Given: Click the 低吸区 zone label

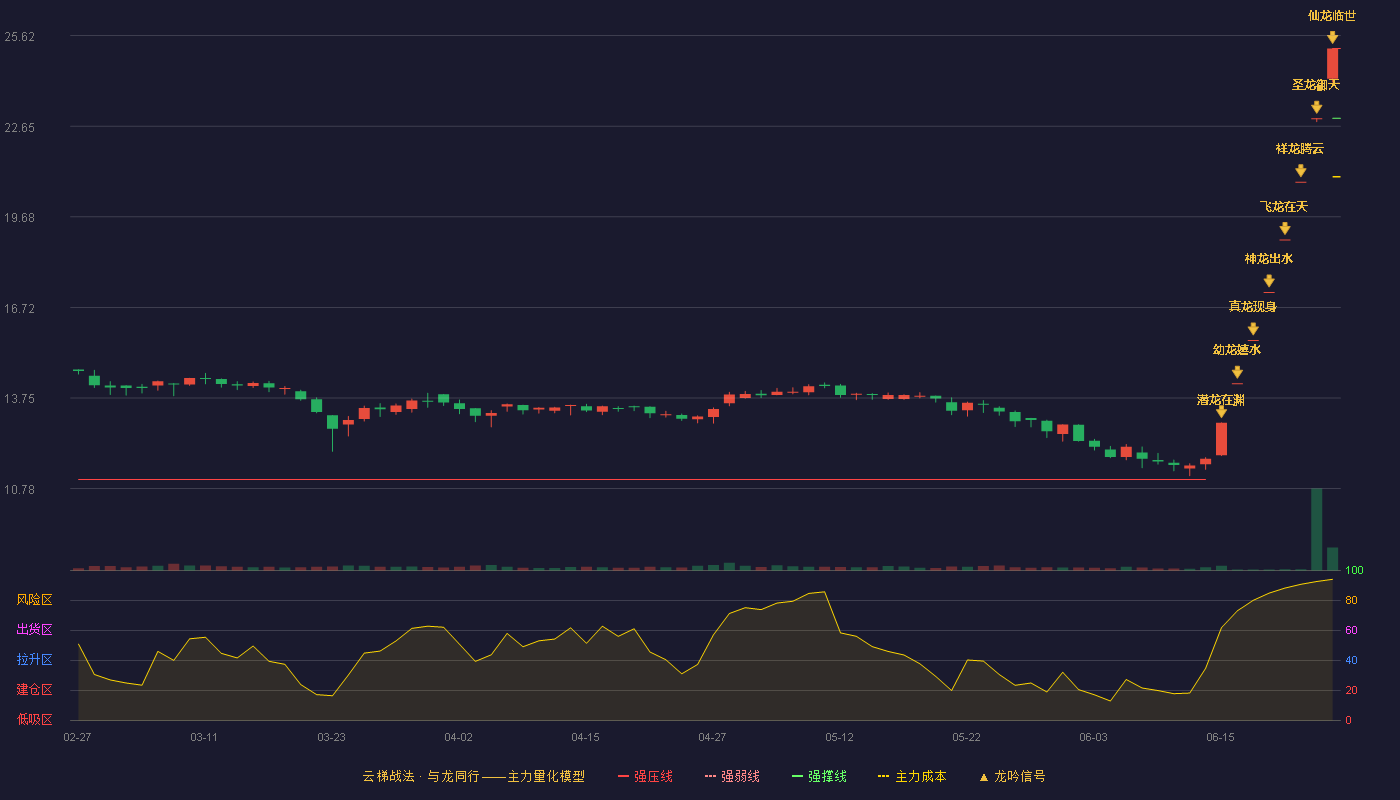Looking at the screenshot, I should (34, 720).
